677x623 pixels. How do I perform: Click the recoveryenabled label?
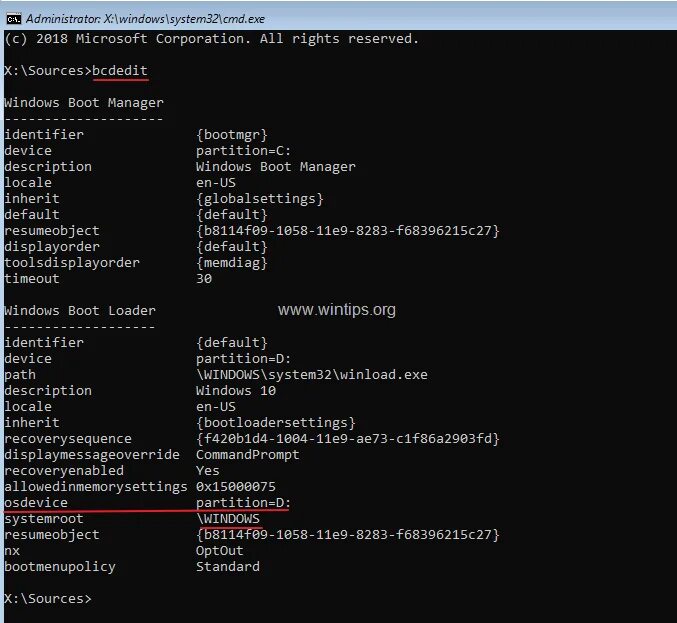point(64,471)
